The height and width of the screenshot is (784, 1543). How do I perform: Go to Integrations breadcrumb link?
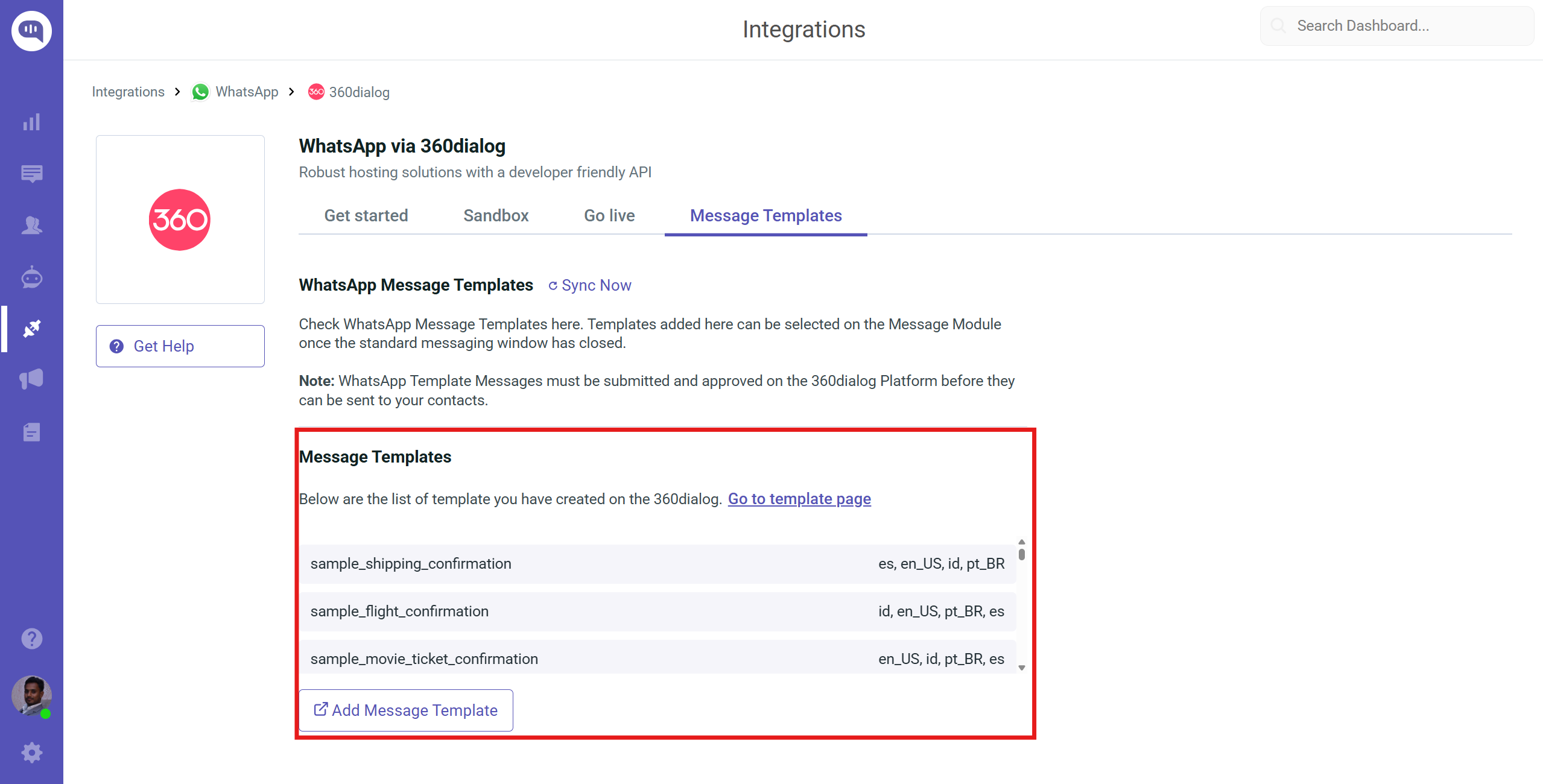click(128, 92)
